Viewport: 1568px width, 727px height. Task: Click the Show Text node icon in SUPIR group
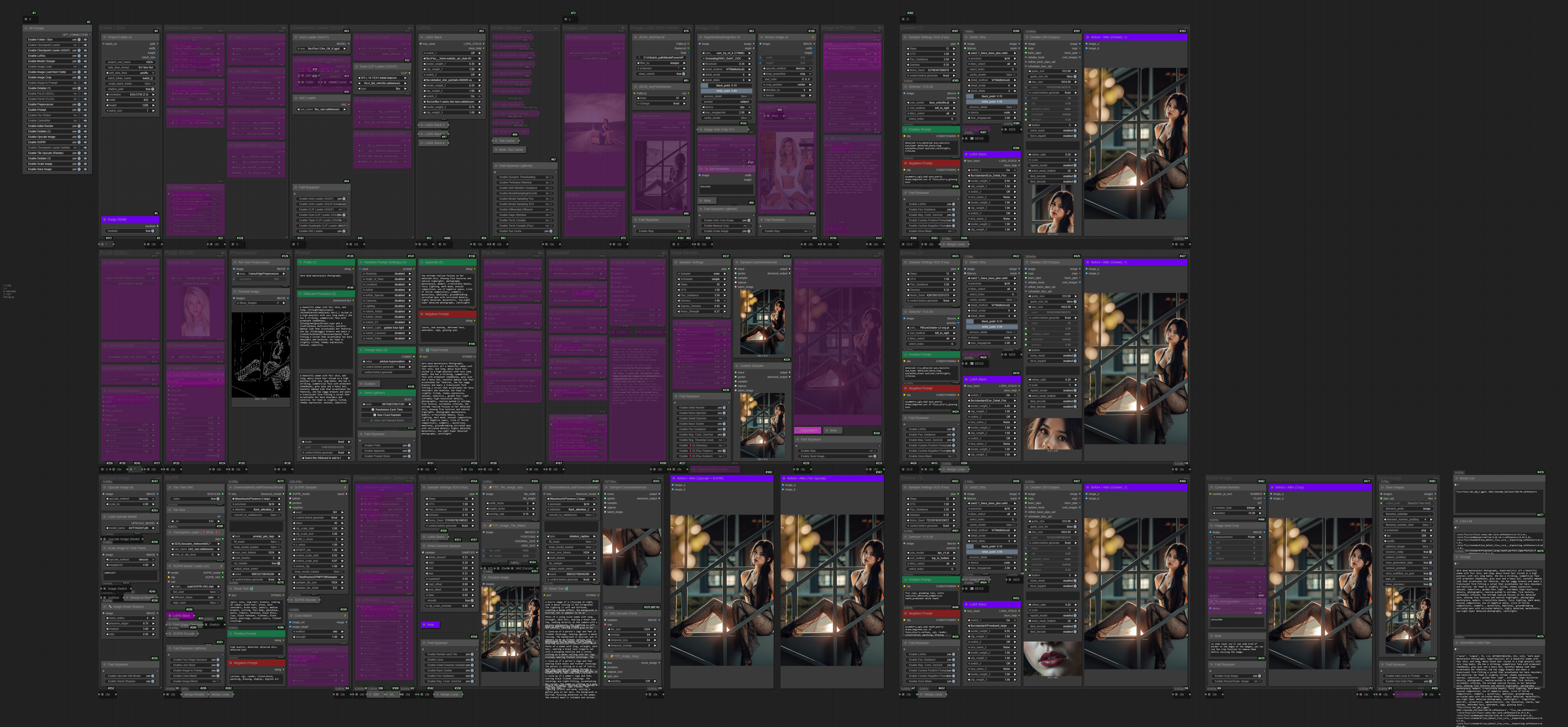click(x=251, y=589)
